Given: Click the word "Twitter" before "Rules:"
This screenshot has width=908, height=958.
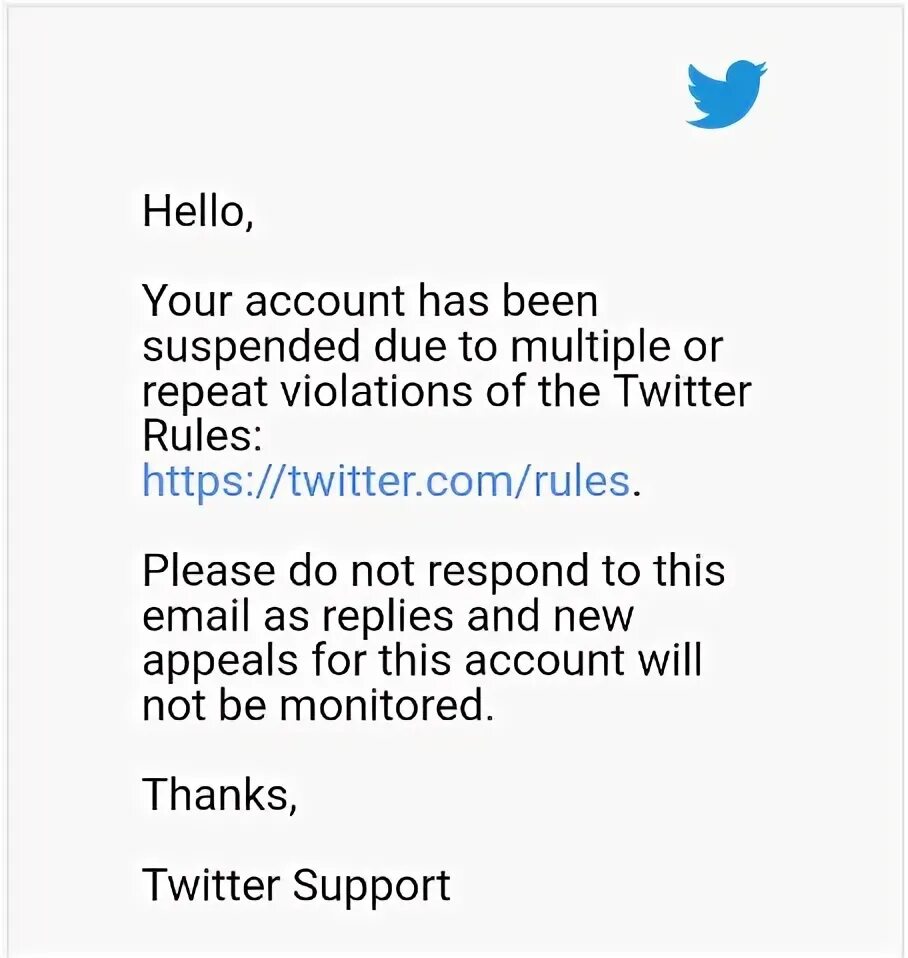Looking at the screenshot, I should 681,391.
